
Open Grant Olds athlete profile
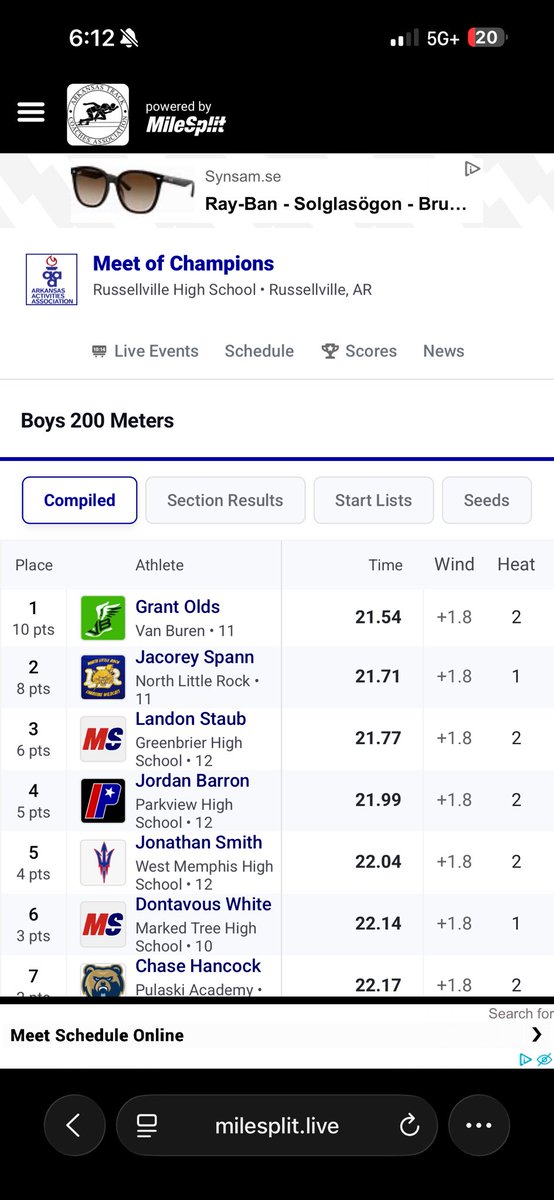pos(178,607)
